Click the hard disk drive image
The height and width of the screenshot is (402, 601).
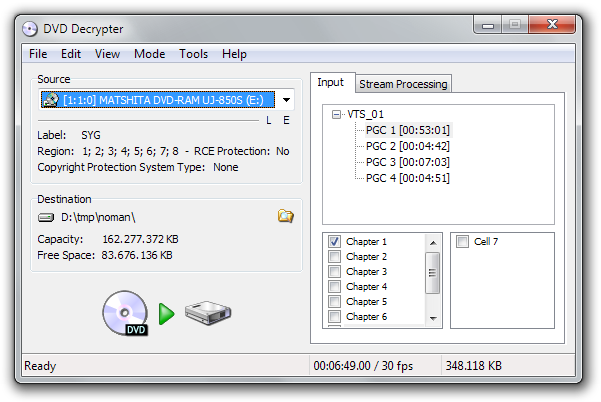208,313
